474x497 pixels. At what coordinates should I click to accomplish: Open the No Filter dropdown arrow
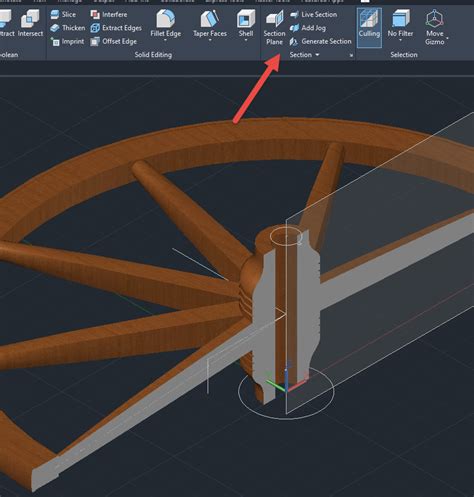coord(400,40)
